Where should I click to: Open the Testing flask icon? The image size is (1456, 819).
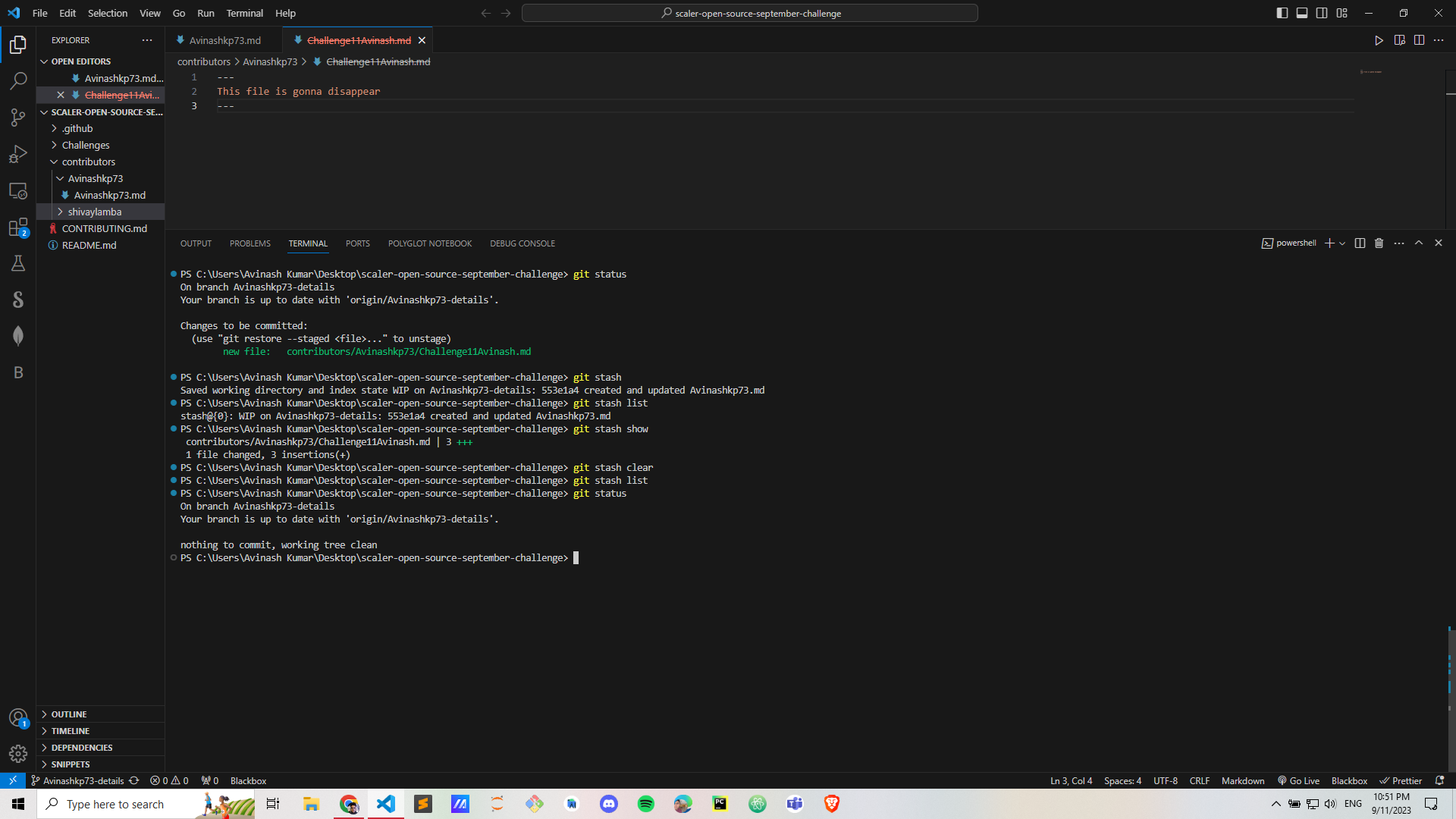click(18, 263)
